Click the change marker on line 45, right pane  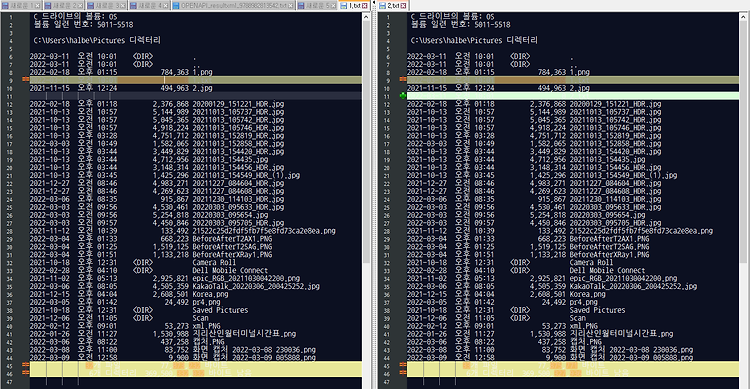(x=403, y=365)
